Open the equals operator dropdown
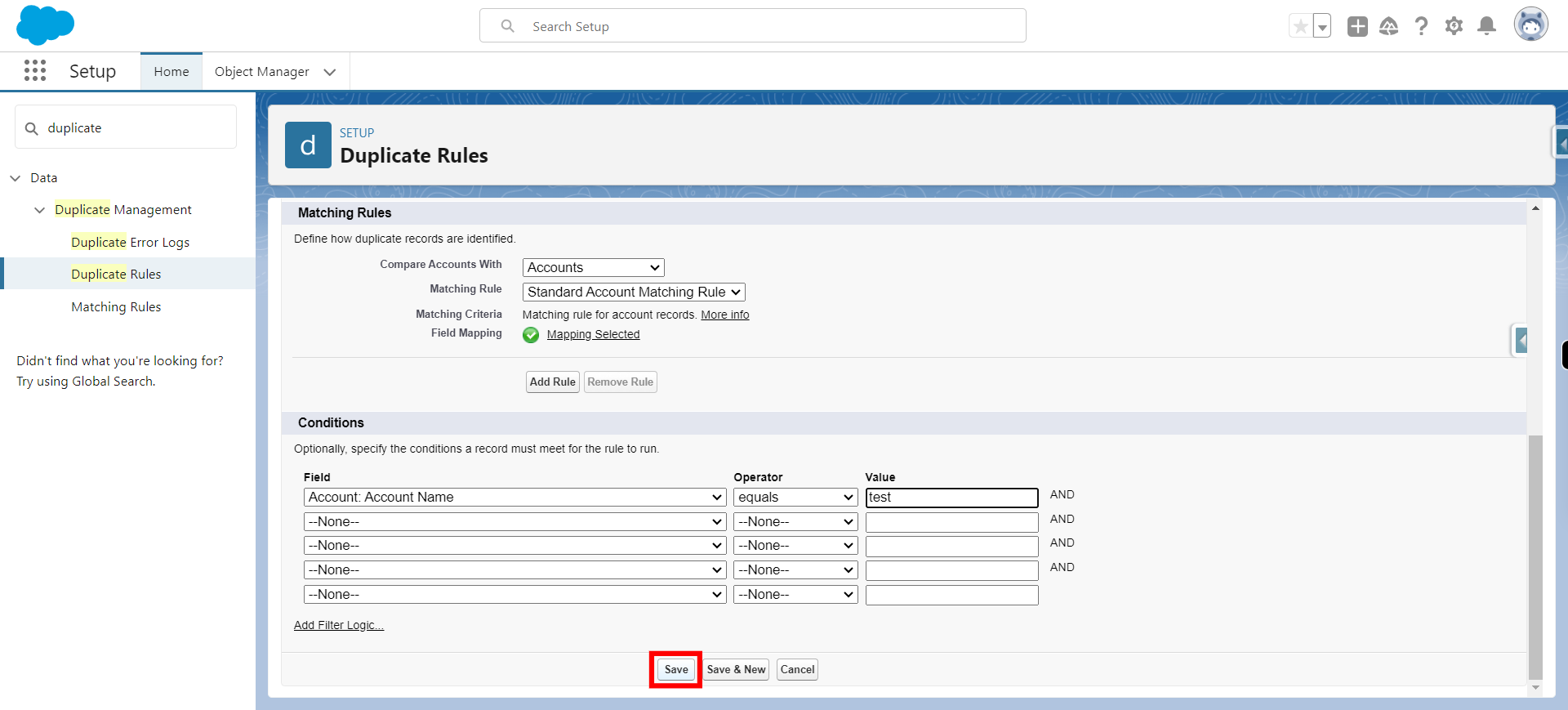1568x710 pixels. pos(795,497)
